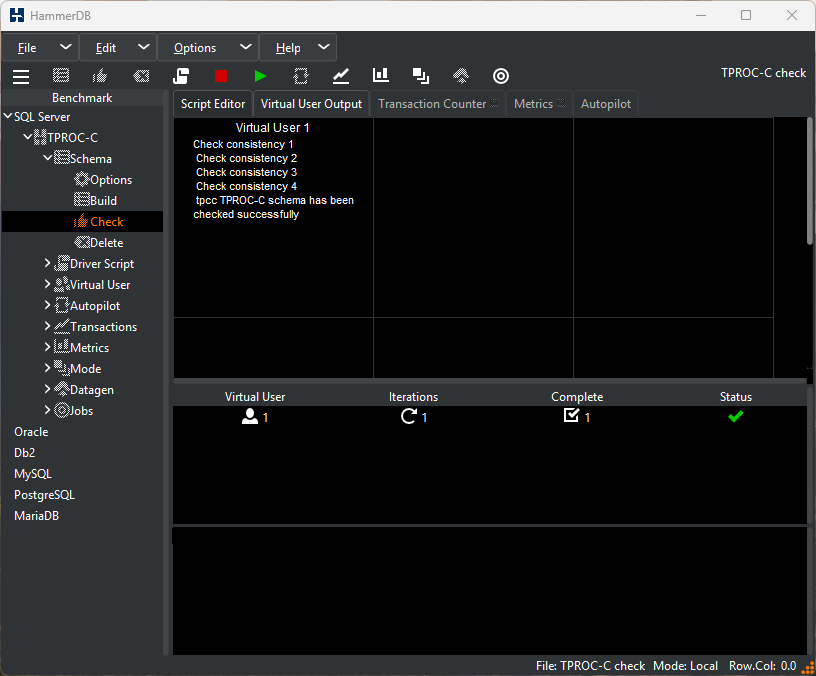Click the iterations refresh icon
This screenshot has width=816, height=676.
coord(409,416)
